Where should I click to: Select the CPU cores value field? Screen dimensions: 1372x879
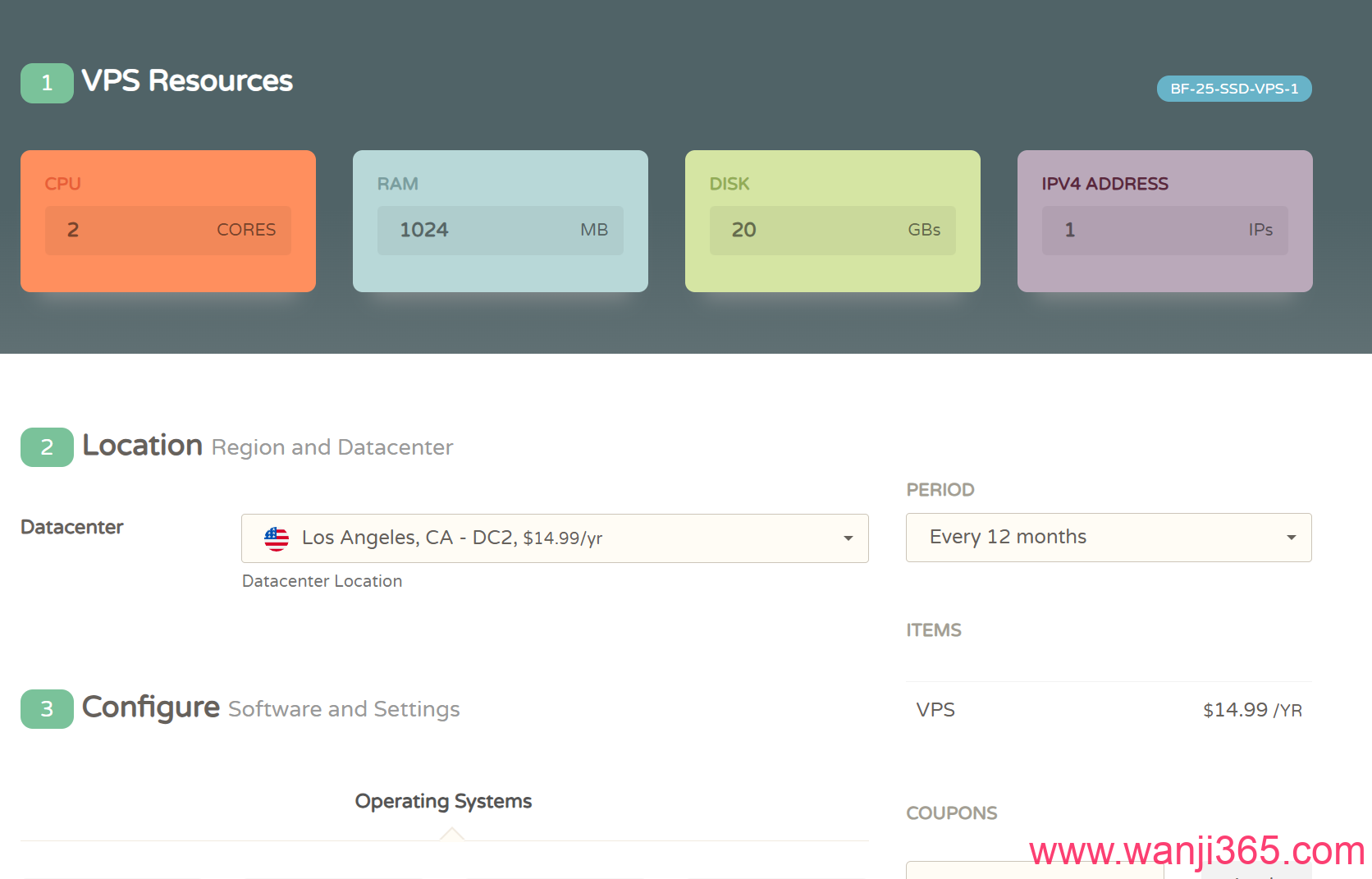click(167, 231)
